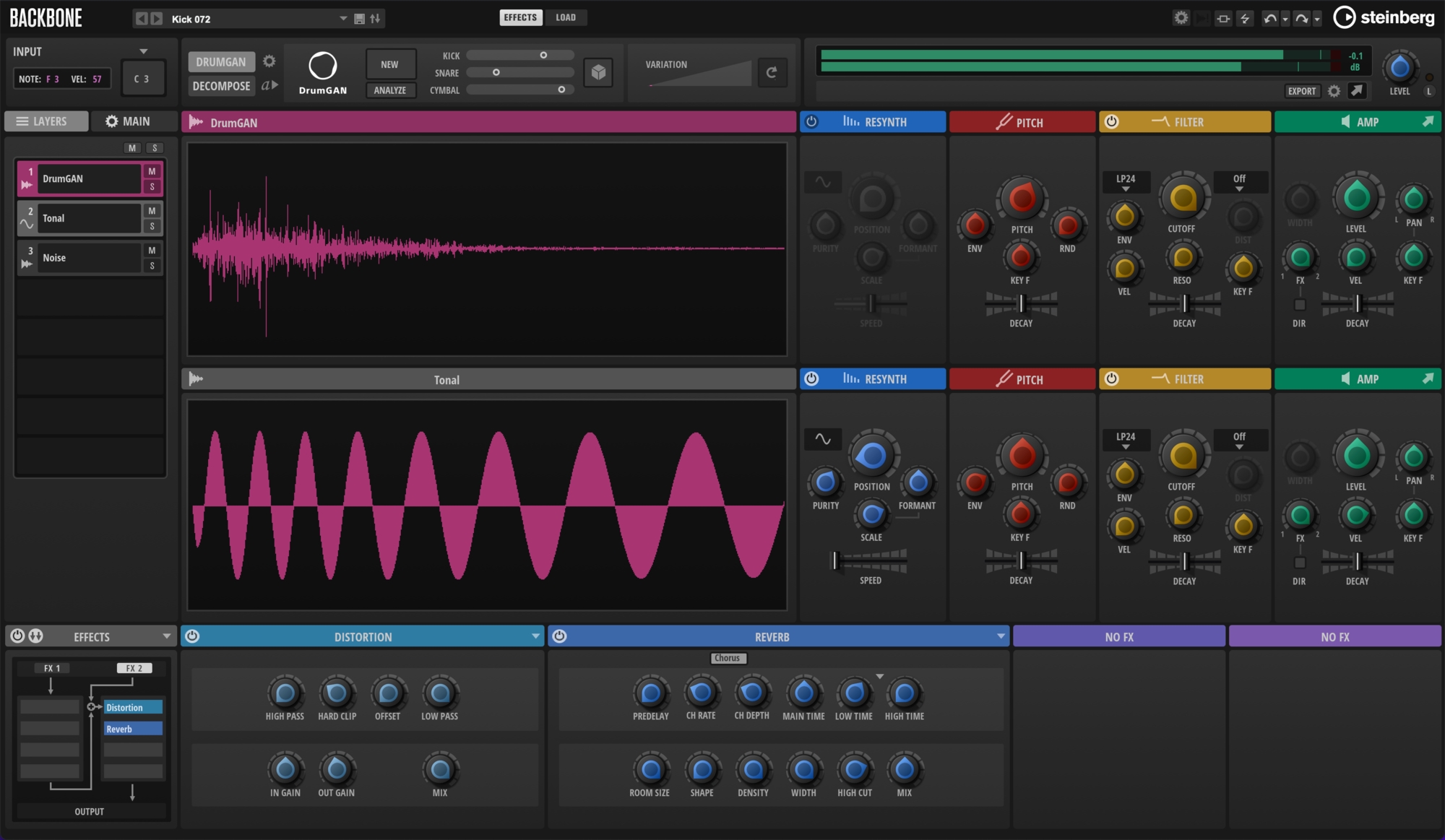
Task: Click the Variation regenerate arrow icon
Action: [772, 72]
